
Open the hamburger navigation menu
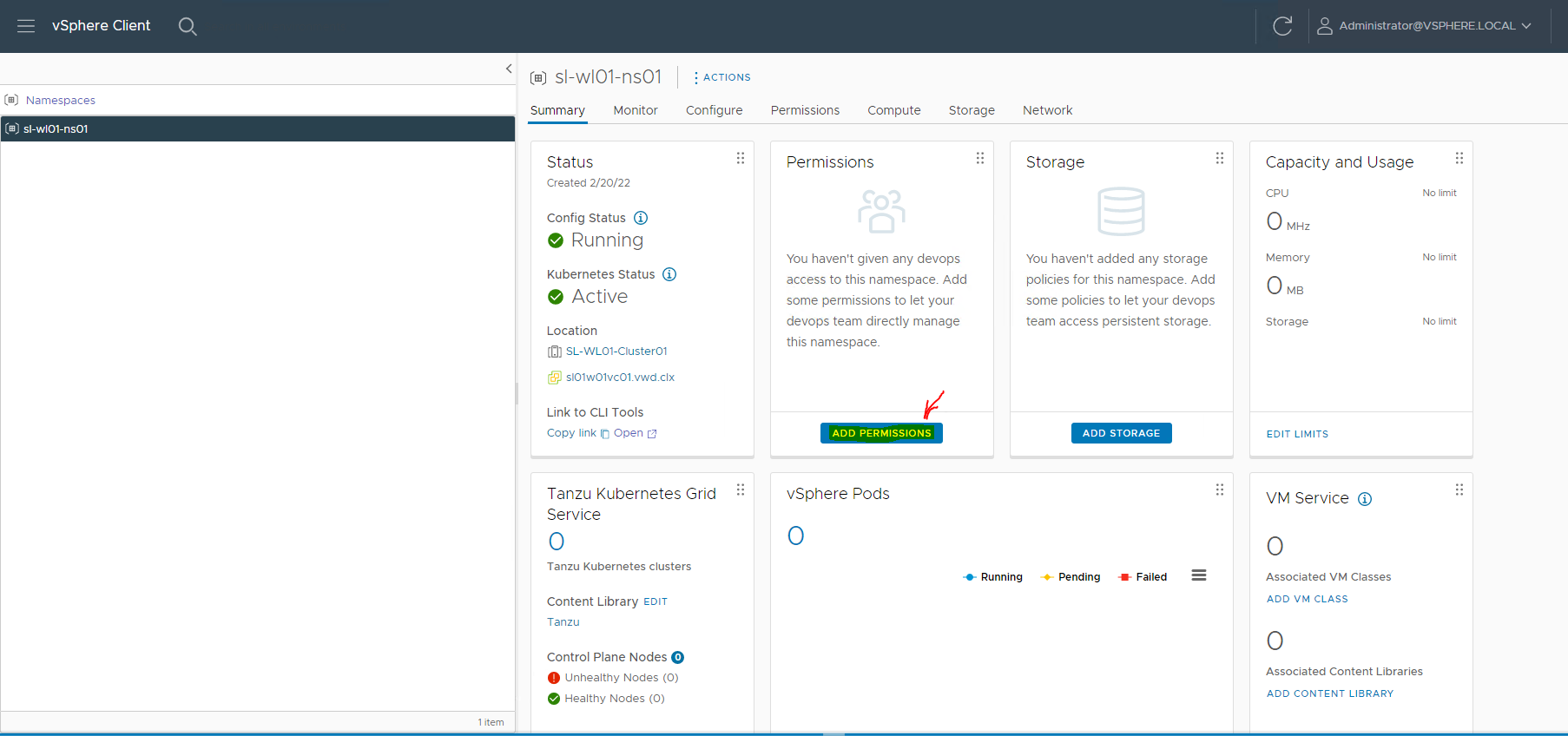tap(26, 26)
